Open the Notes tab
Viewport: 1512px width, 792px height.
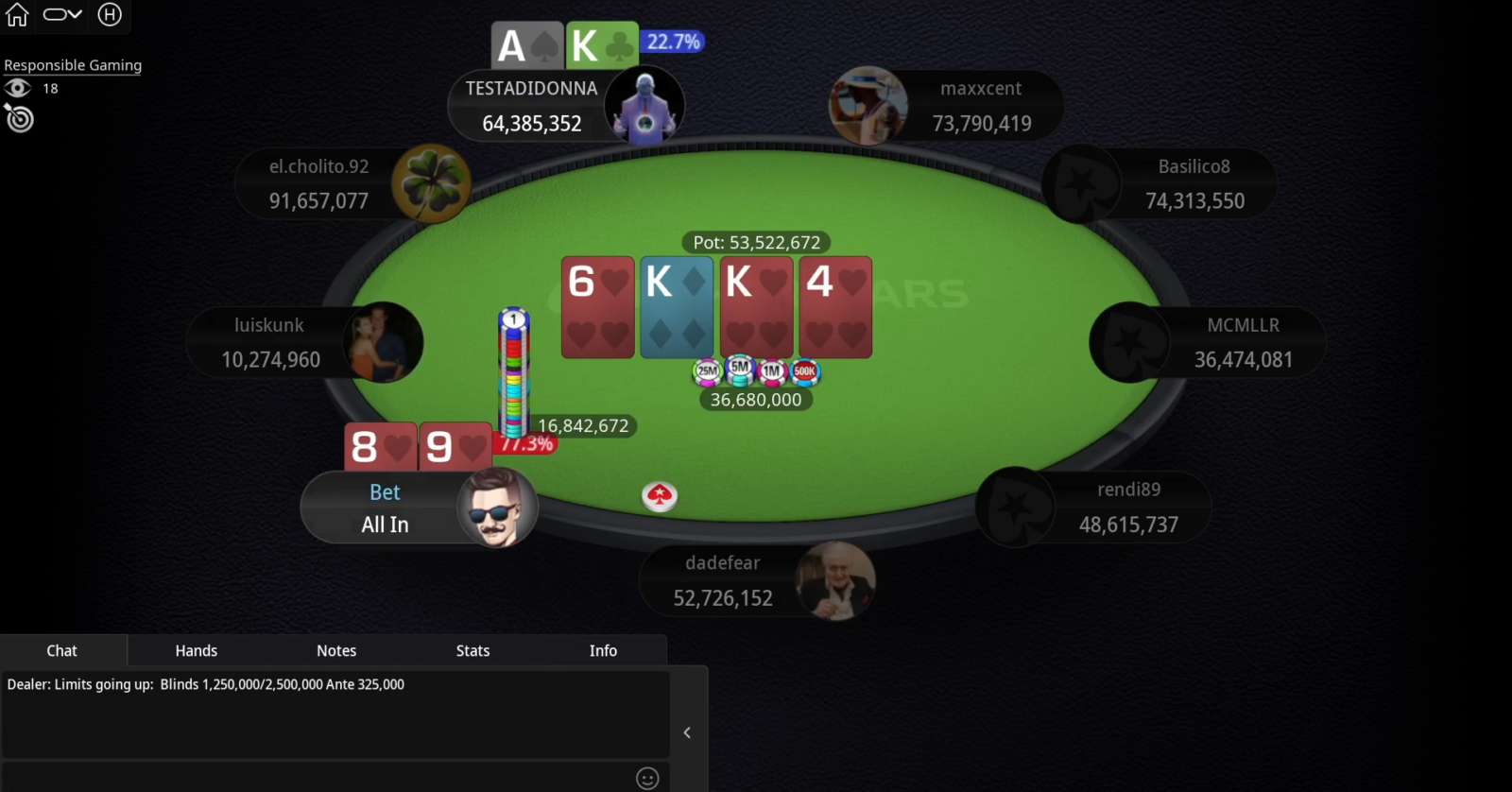[336, 650]
